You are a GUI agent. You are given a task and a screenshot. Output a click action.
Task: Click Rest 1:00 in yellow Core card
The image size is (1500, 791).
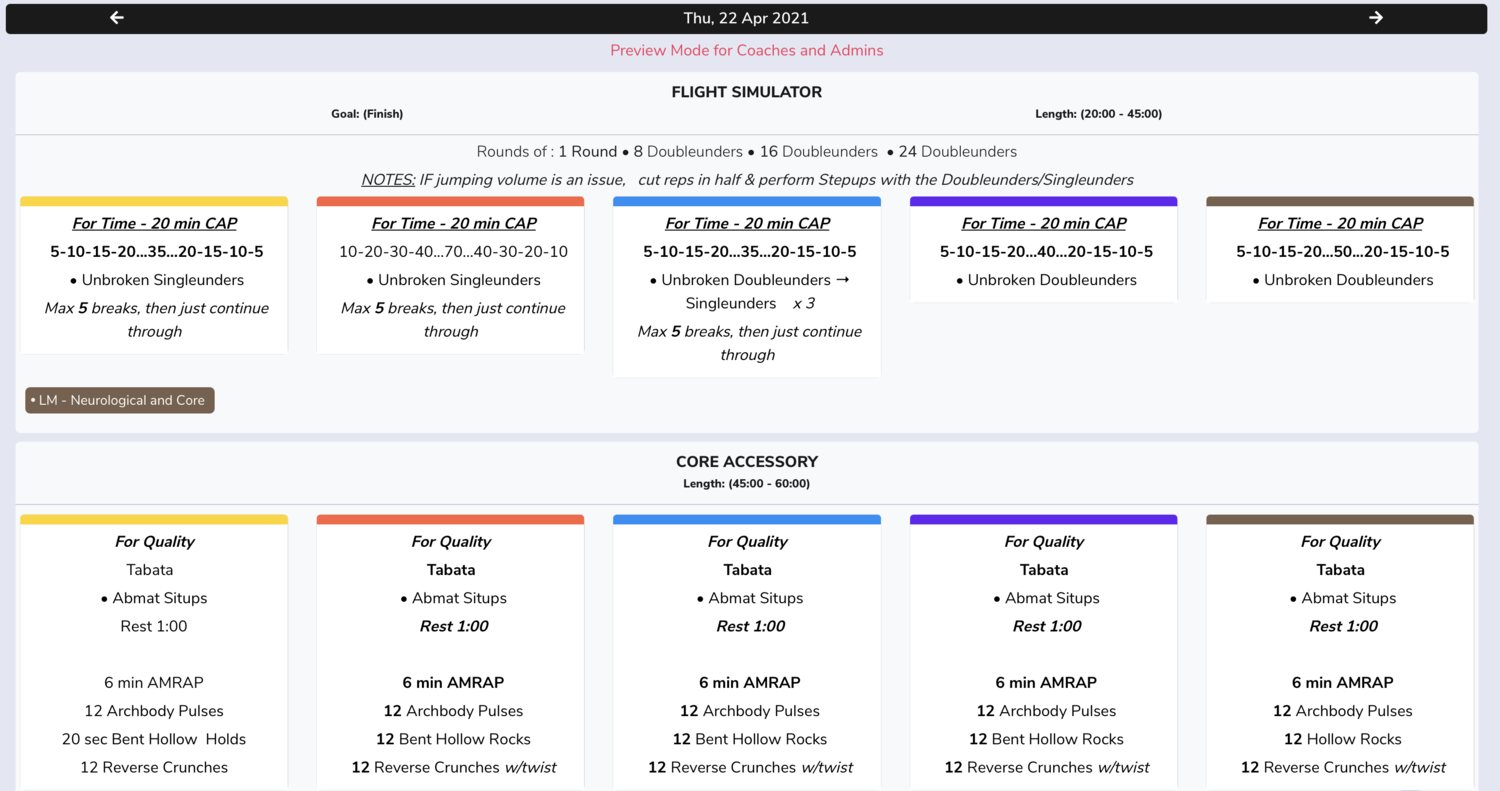point(154,626)
